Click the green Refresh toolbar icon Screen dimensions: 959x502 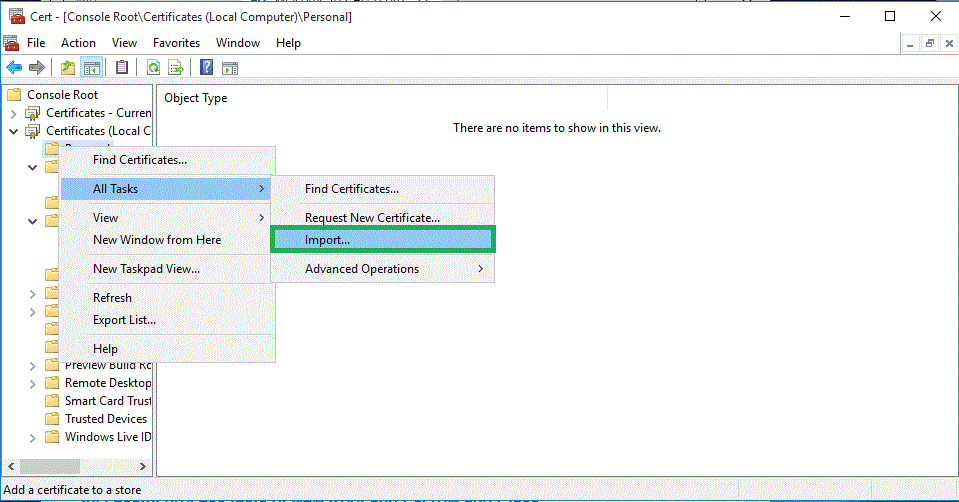click(153, 67)
